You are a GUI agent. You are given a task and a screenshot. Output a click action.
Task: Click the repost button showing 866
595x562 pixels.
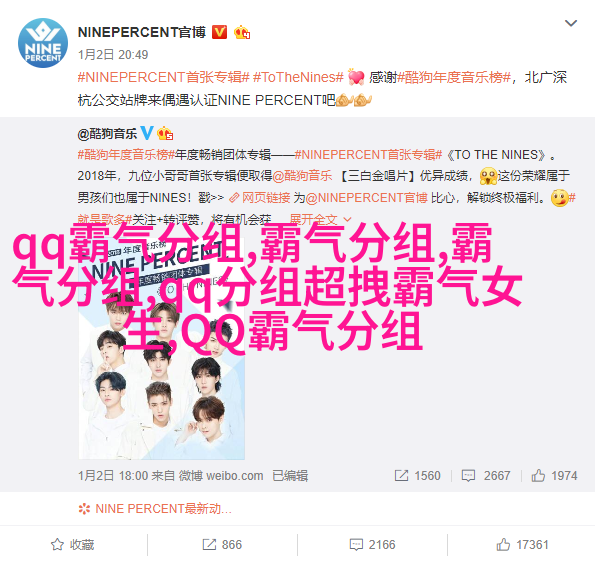coord(222,545)
